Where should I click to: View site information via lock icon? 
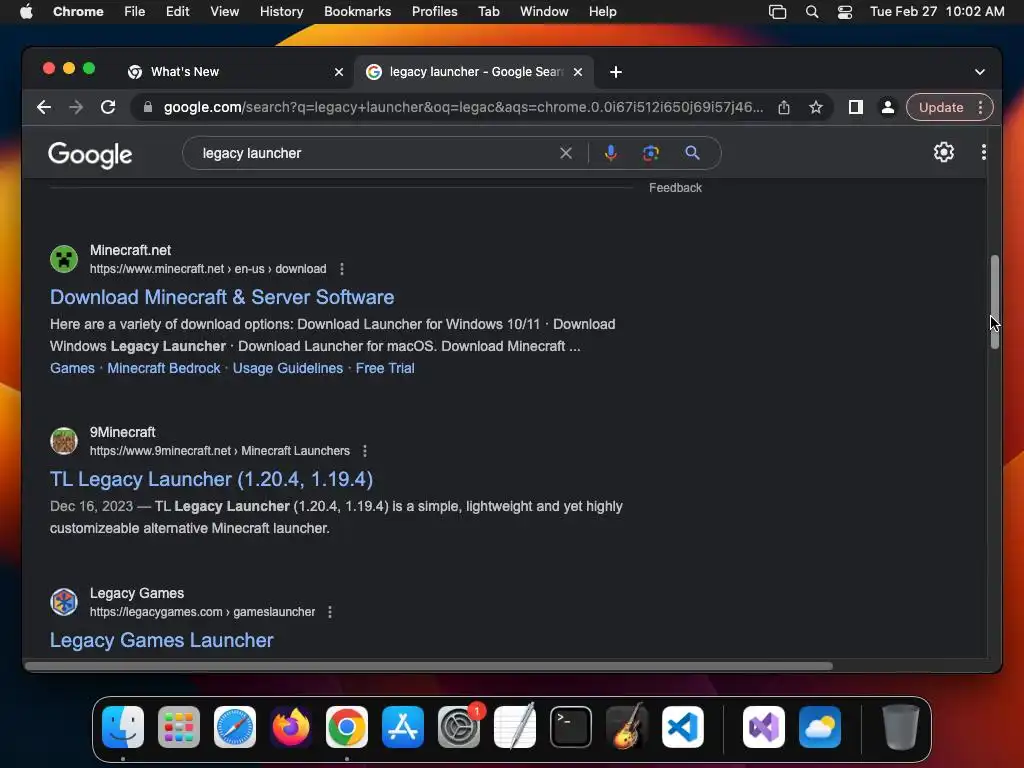point(148,107)
